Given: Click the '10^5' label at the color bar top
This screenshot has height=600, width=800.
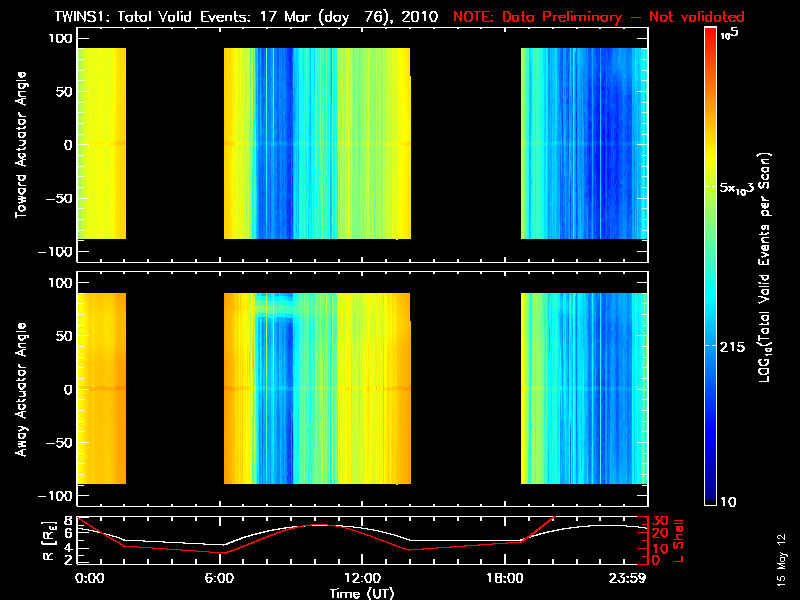Looking at the screenshot, I should coord(730,34).
